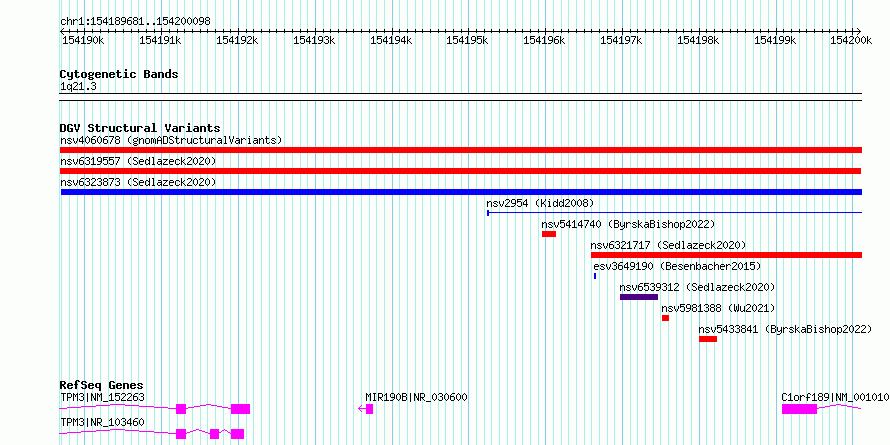Click the nsv5433841 (ByrskaBishop2022) label

point(785,329)
